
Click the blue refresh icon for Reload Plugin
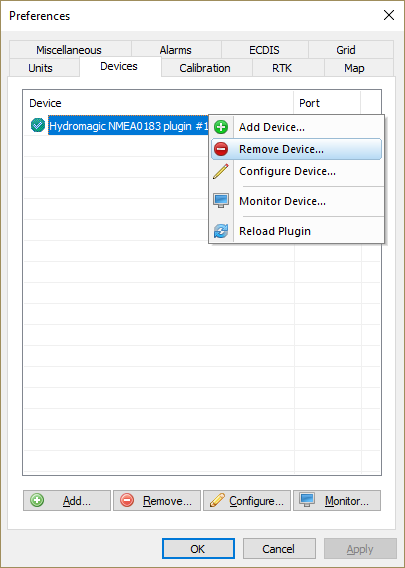point(221,231)
